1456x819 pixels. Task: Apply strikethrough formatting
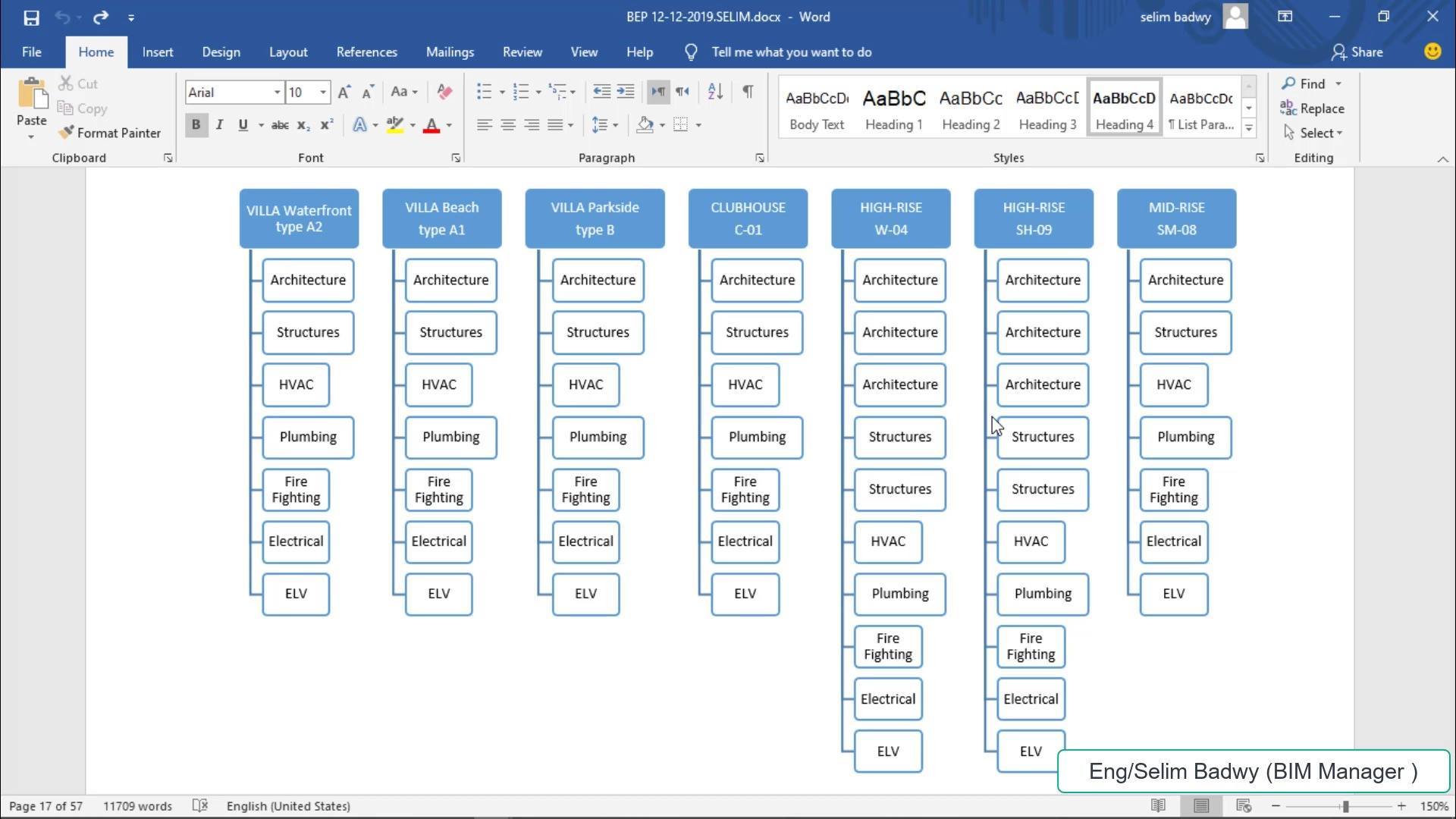pyautogui.click(x=280, y=125)
